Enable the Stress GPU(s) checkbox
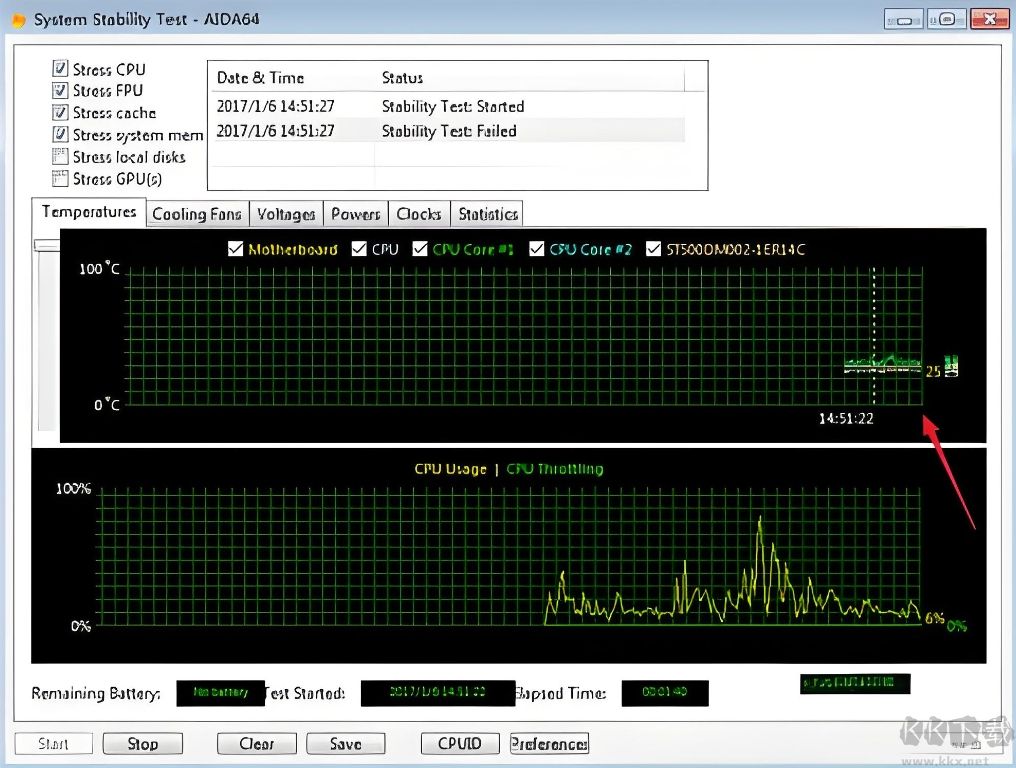Screen dimensions: 1016x768 coord(60,179)
